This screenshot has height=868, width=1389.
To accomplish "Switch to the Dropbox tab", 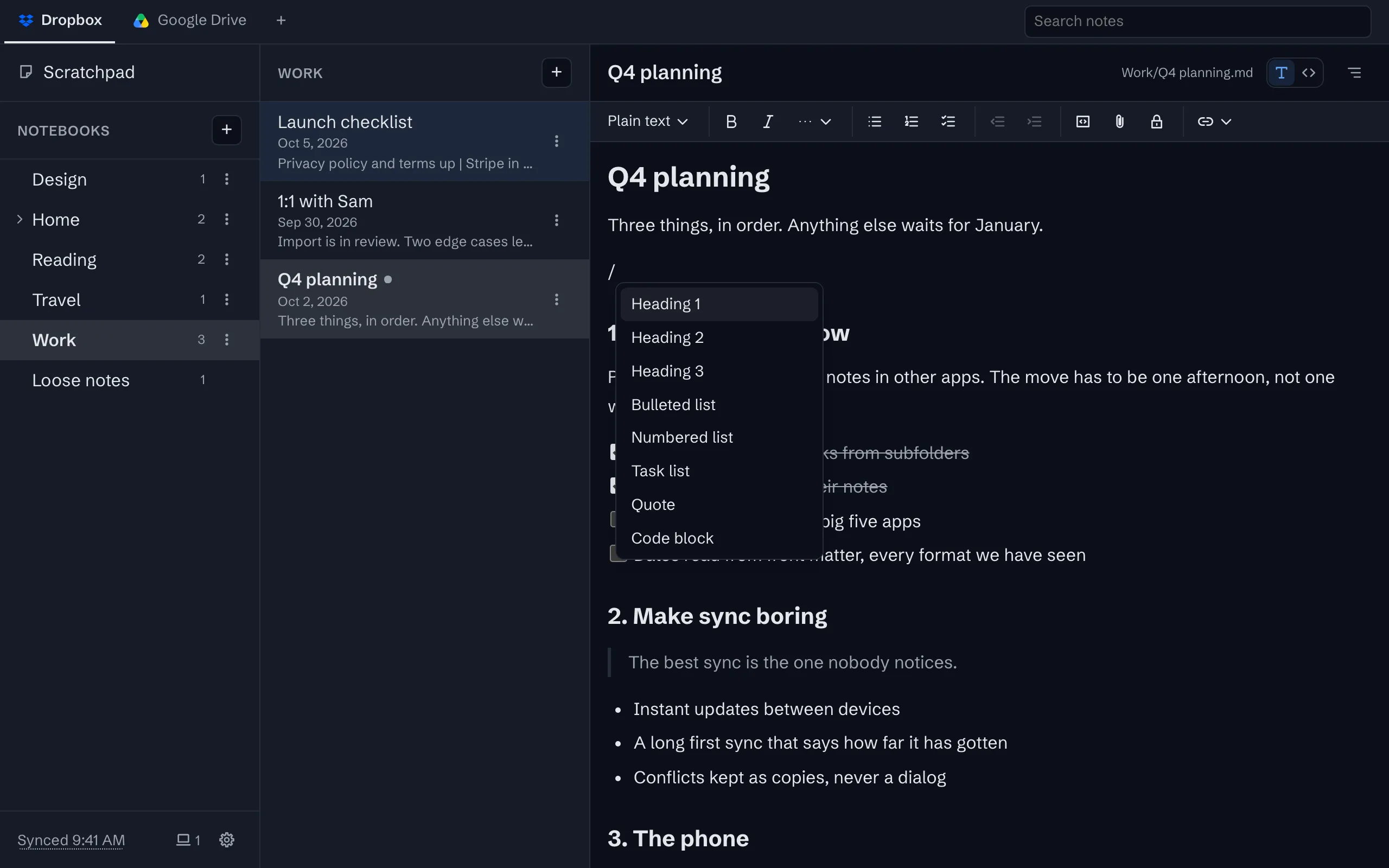I will 60,21.
